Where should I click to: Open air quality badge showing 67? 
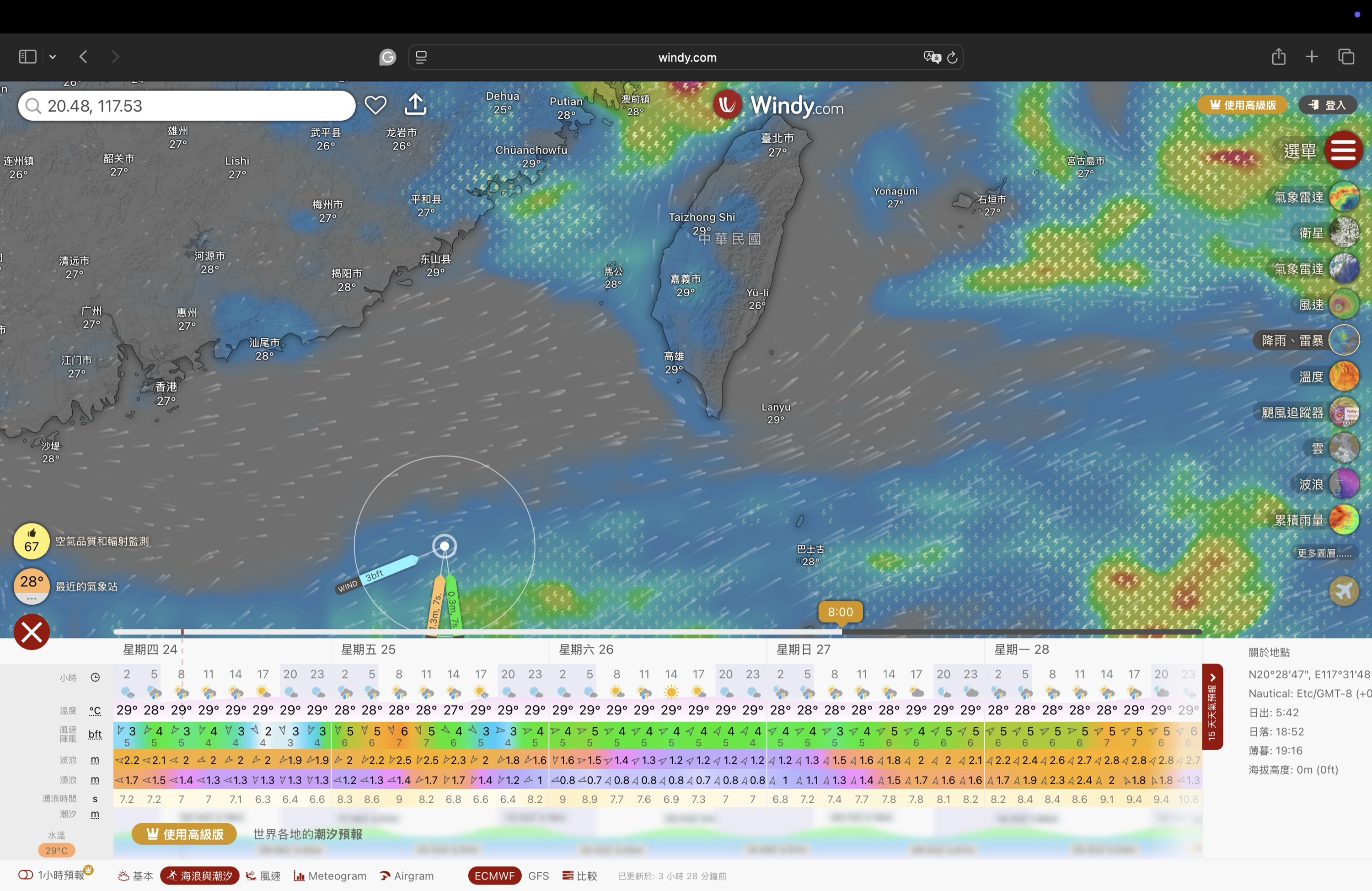coord(32,541)
